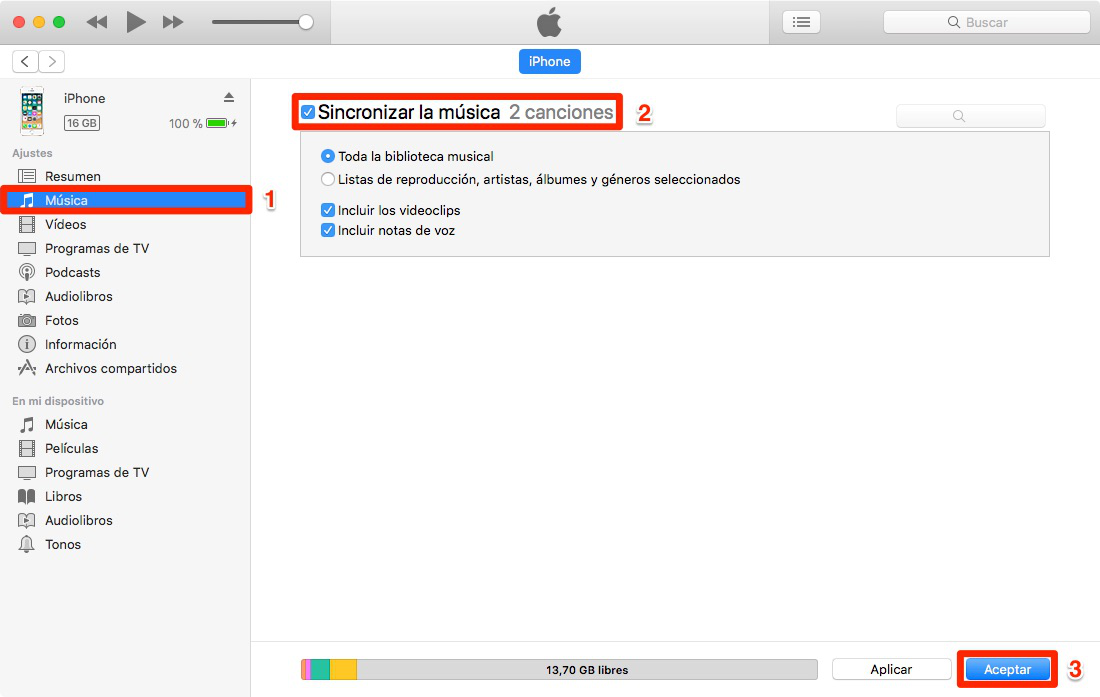1100x697 pixels.
Task: Click the green segment of storage bar
Action: coord(320,670)
